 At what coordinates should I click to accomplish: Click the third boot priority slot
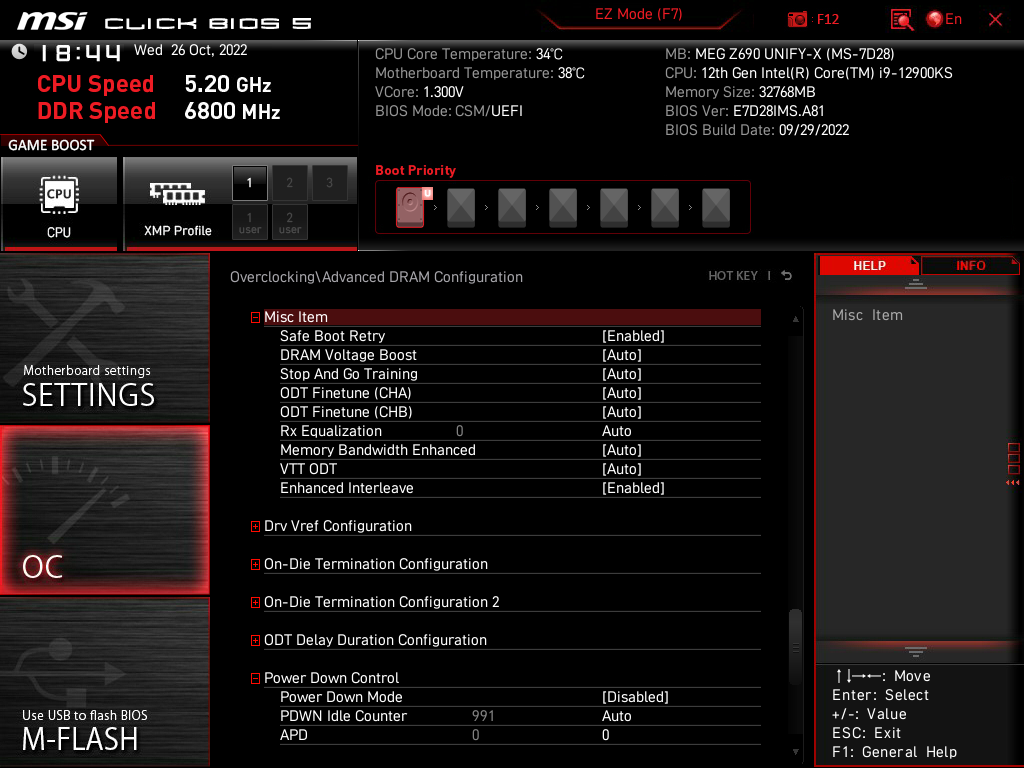tap(512, 208)
